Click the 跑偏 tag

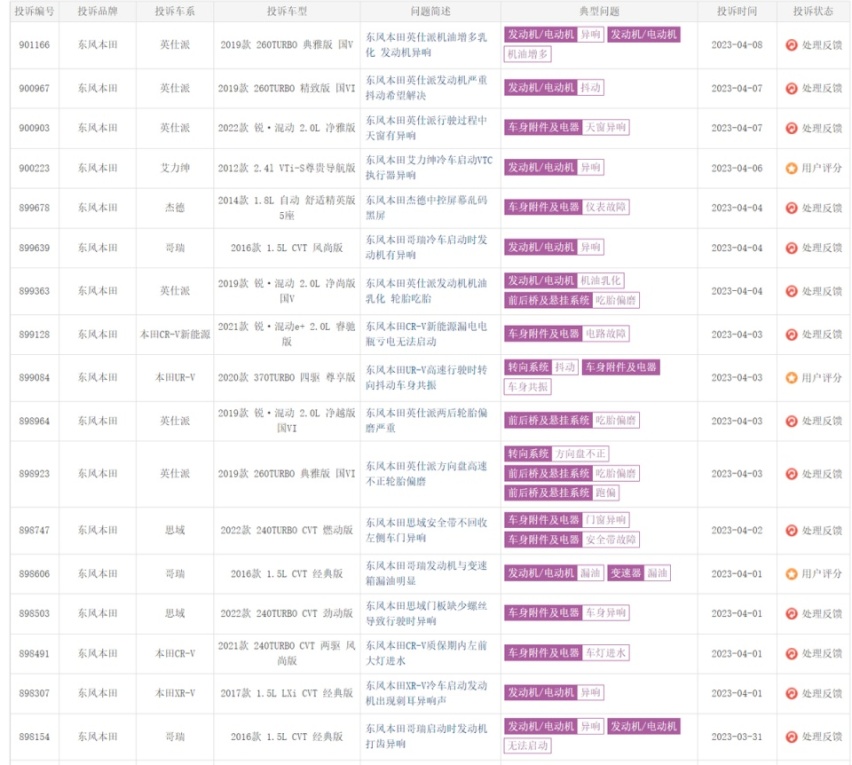coord(606,493)
